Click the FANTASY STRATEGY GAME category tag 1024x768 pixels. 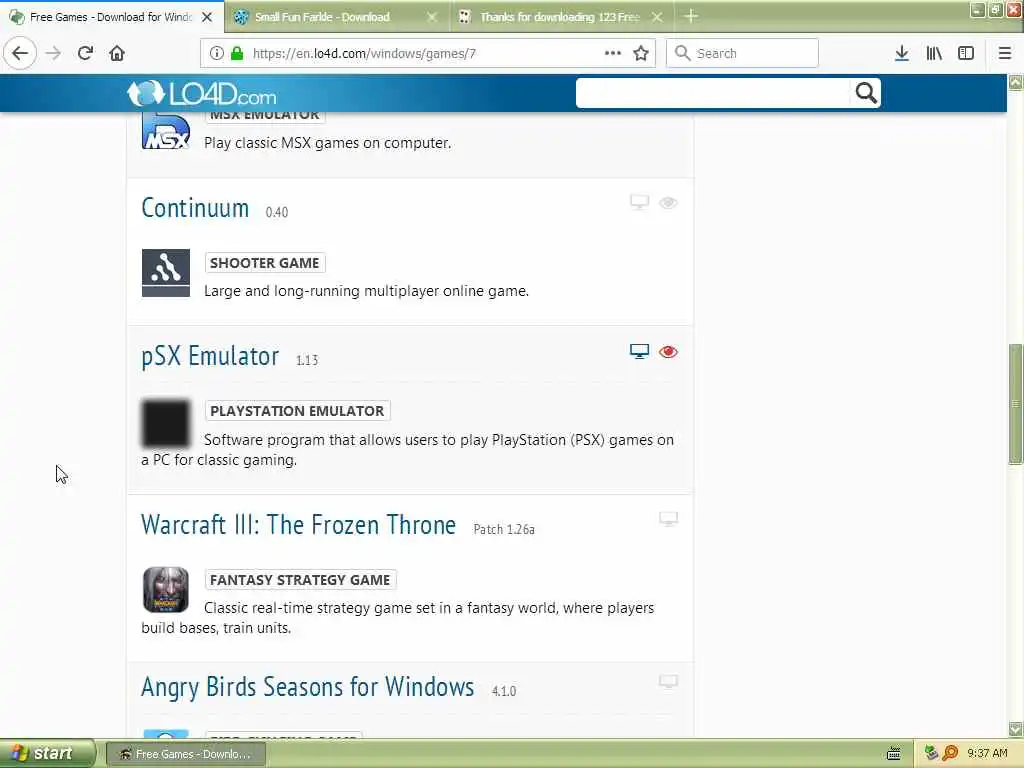[300, 580]
